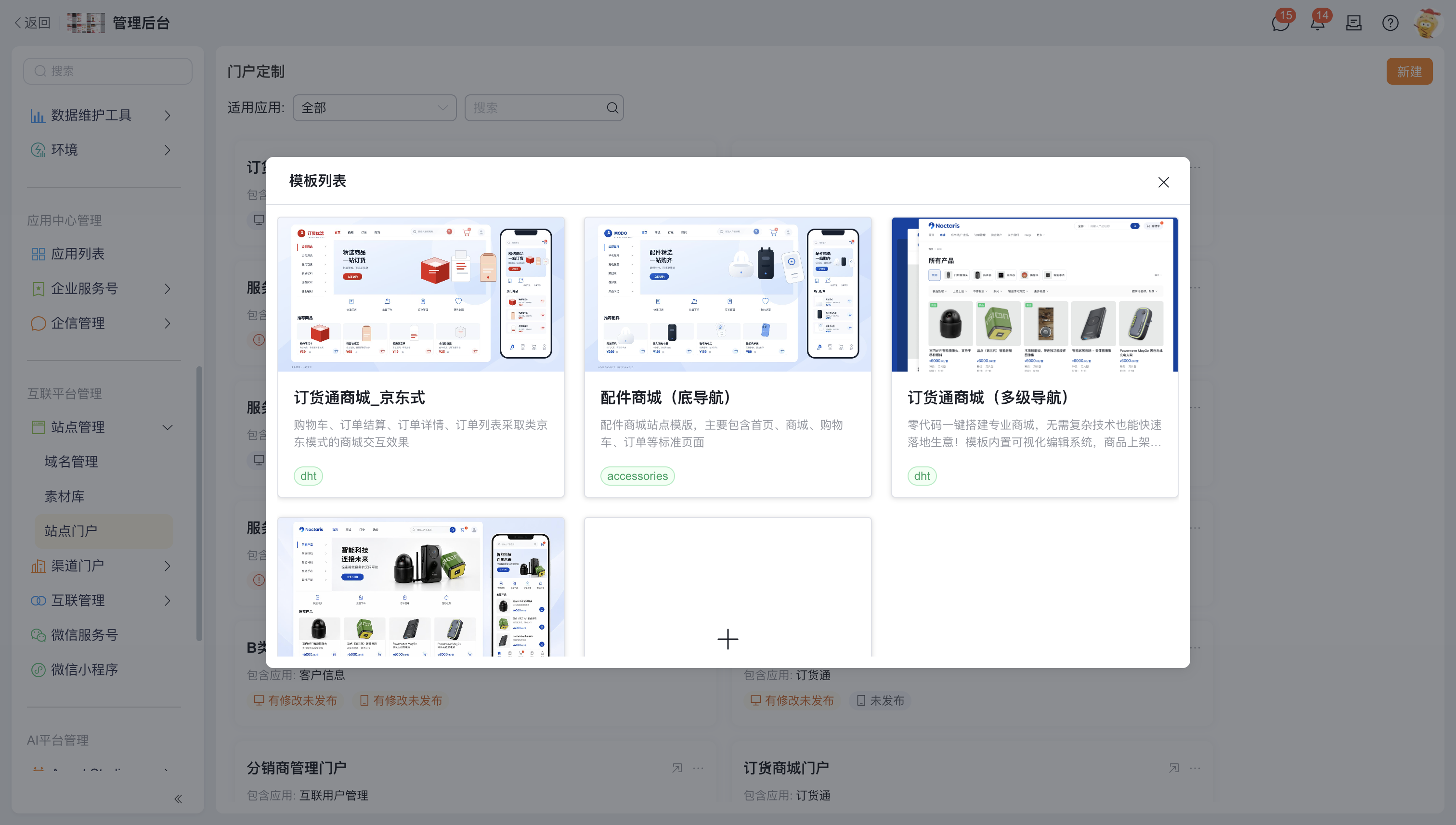This screenshot has width=1456, height=825.
Task: Expand 企信管理 submenu
Action: [x=102, y=323]
